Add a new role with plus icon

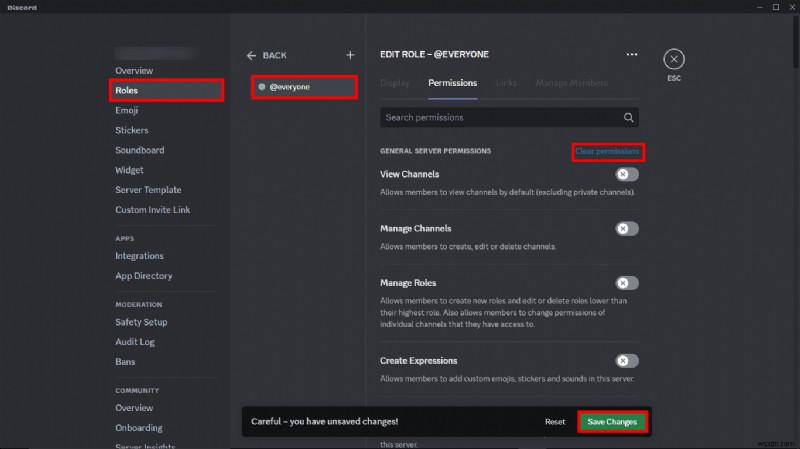click(350, 55)
